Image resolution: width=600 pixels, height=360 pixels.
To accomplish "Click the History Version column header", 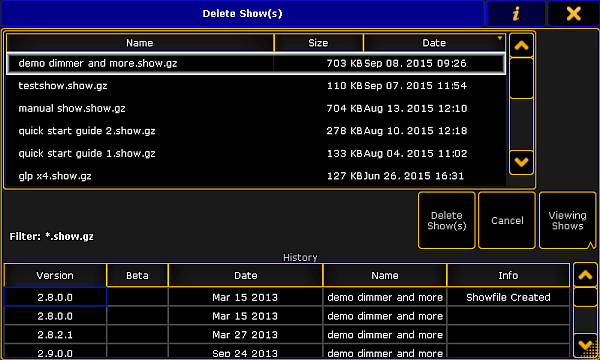I will (55, 275).
